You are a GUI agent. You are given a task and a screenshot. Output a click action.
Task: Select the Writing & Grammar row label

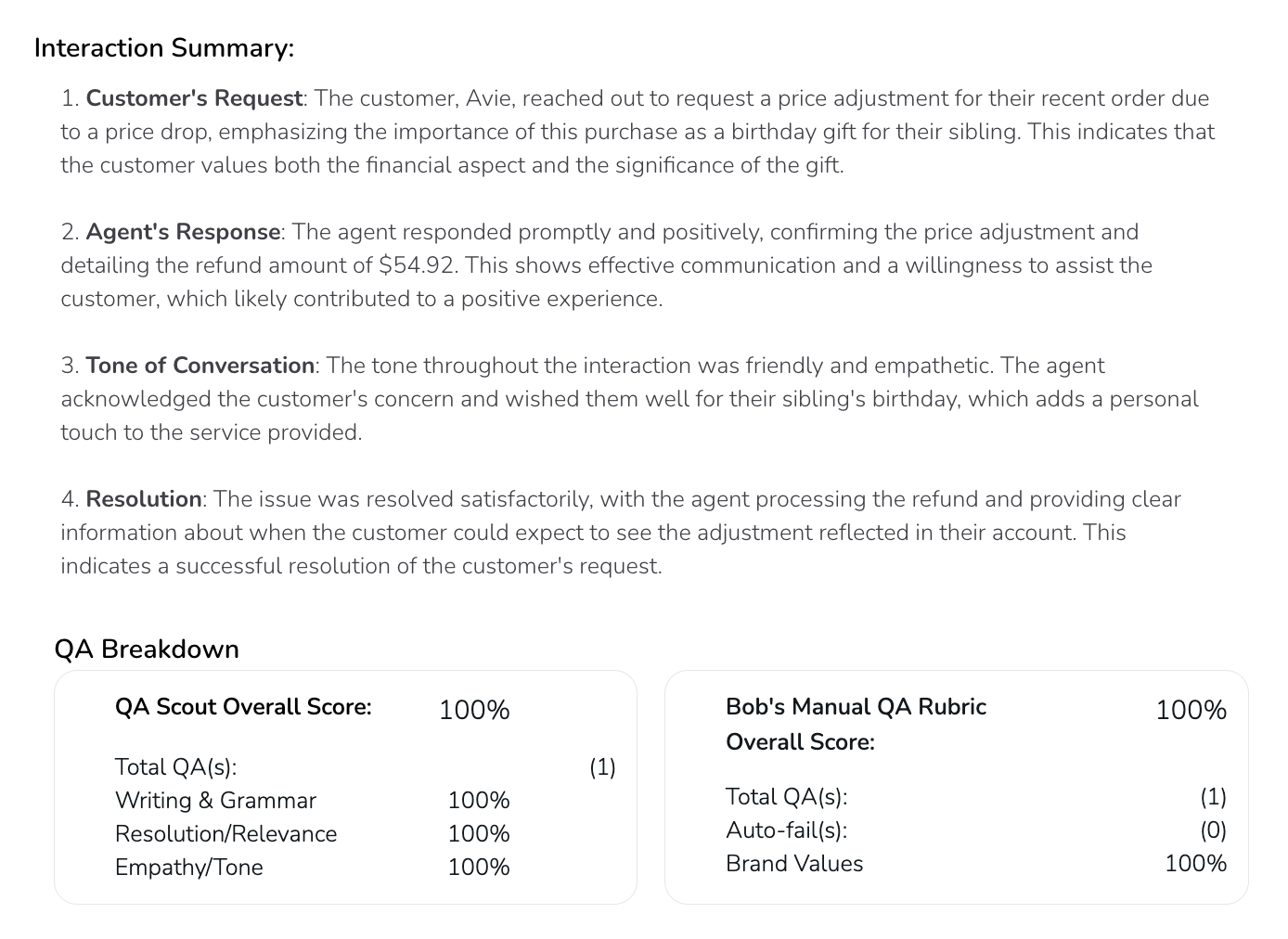pos(215,801)
